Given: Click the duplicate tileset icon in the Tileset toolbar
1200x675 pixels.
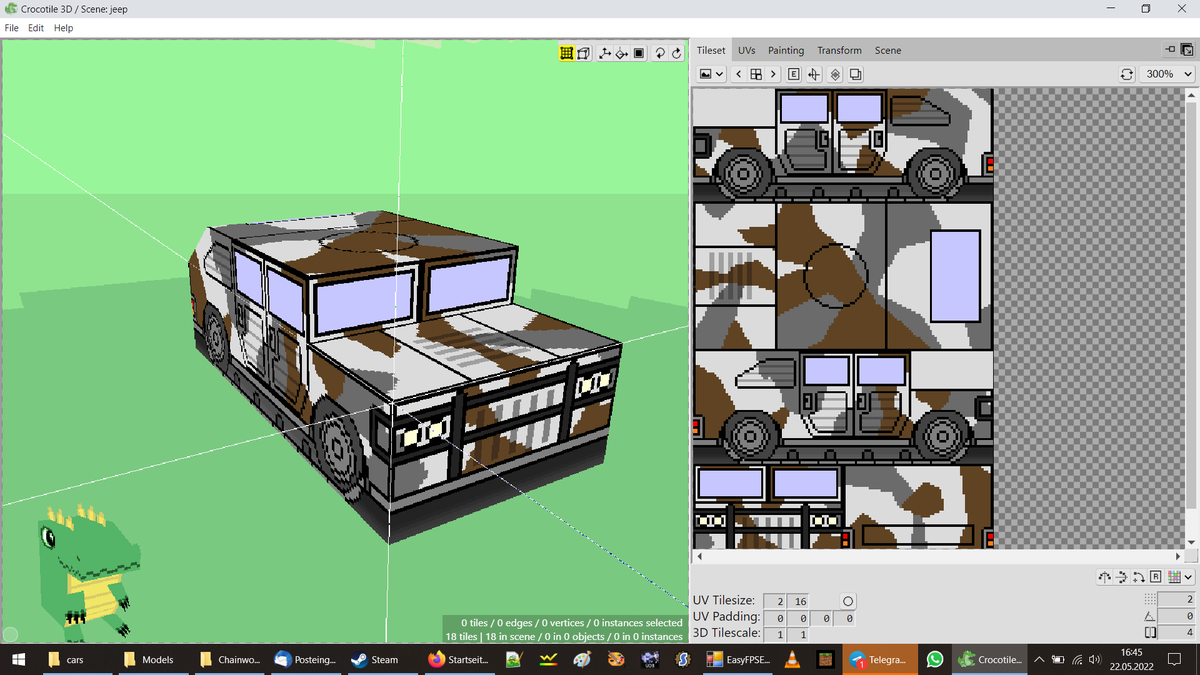Looking at the screenshot, I should point(855,73).
